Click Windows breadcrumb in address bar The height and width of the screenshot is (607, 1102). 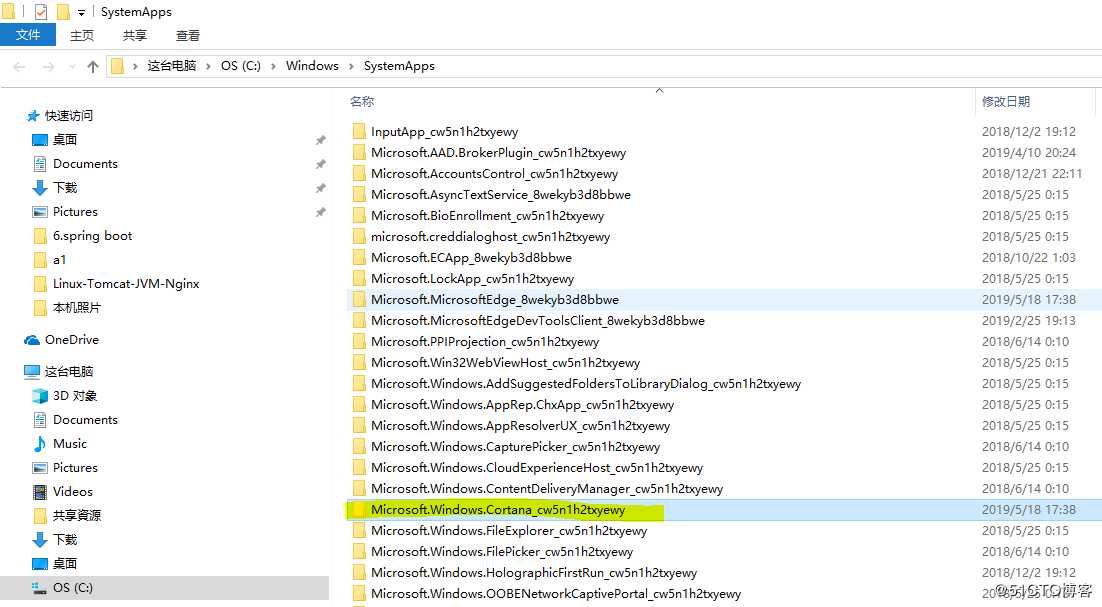(312, 66)
